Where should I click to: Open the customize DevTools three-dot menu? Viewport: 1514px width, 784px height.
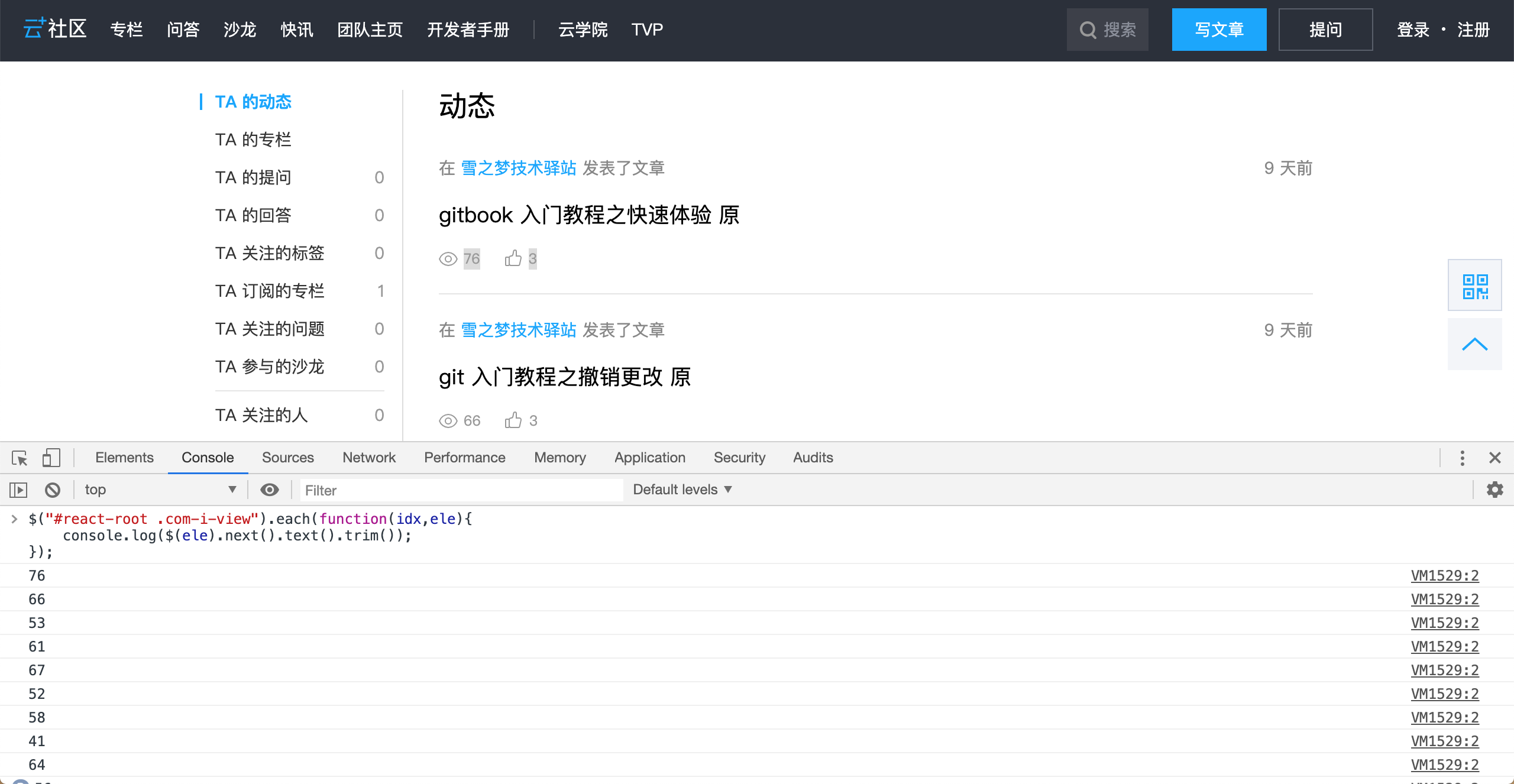(x=1462, y=457)
